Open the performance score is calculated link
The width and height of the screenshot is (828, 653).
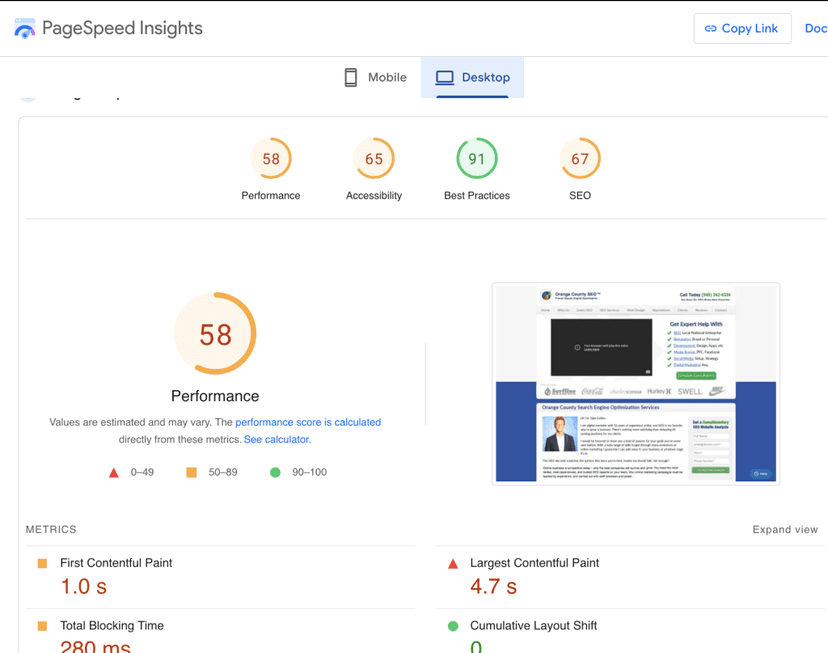(308, 422)
